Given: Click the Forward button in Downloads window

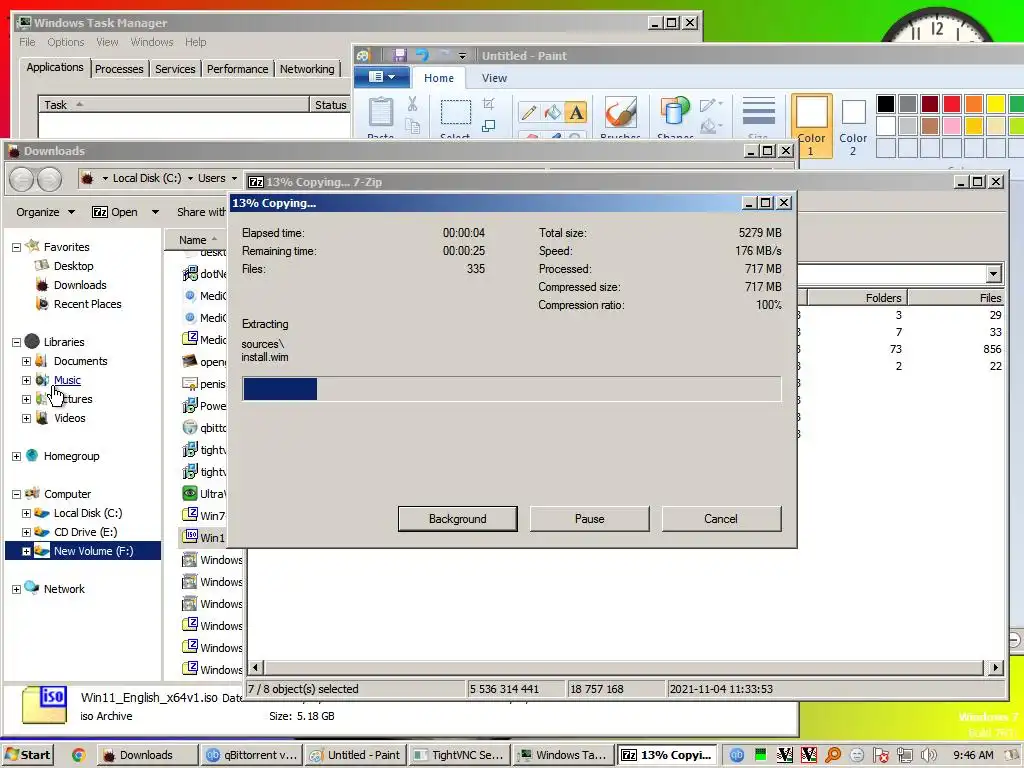Looking at the screenshot, I should click(x=50, y=178).
